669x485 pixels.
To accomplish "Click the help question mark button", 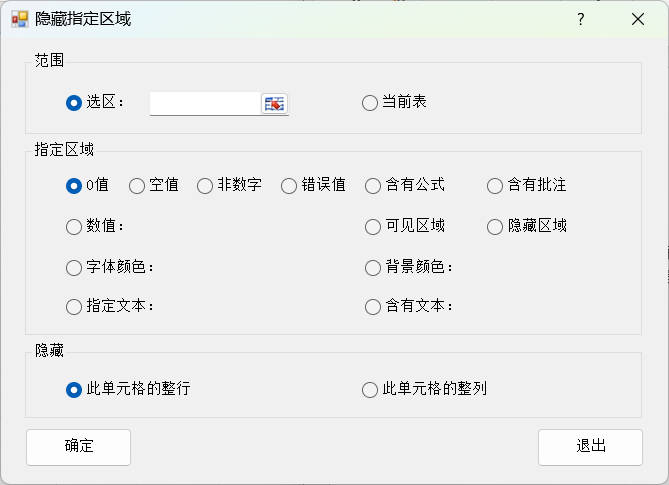I will (581, 19).
